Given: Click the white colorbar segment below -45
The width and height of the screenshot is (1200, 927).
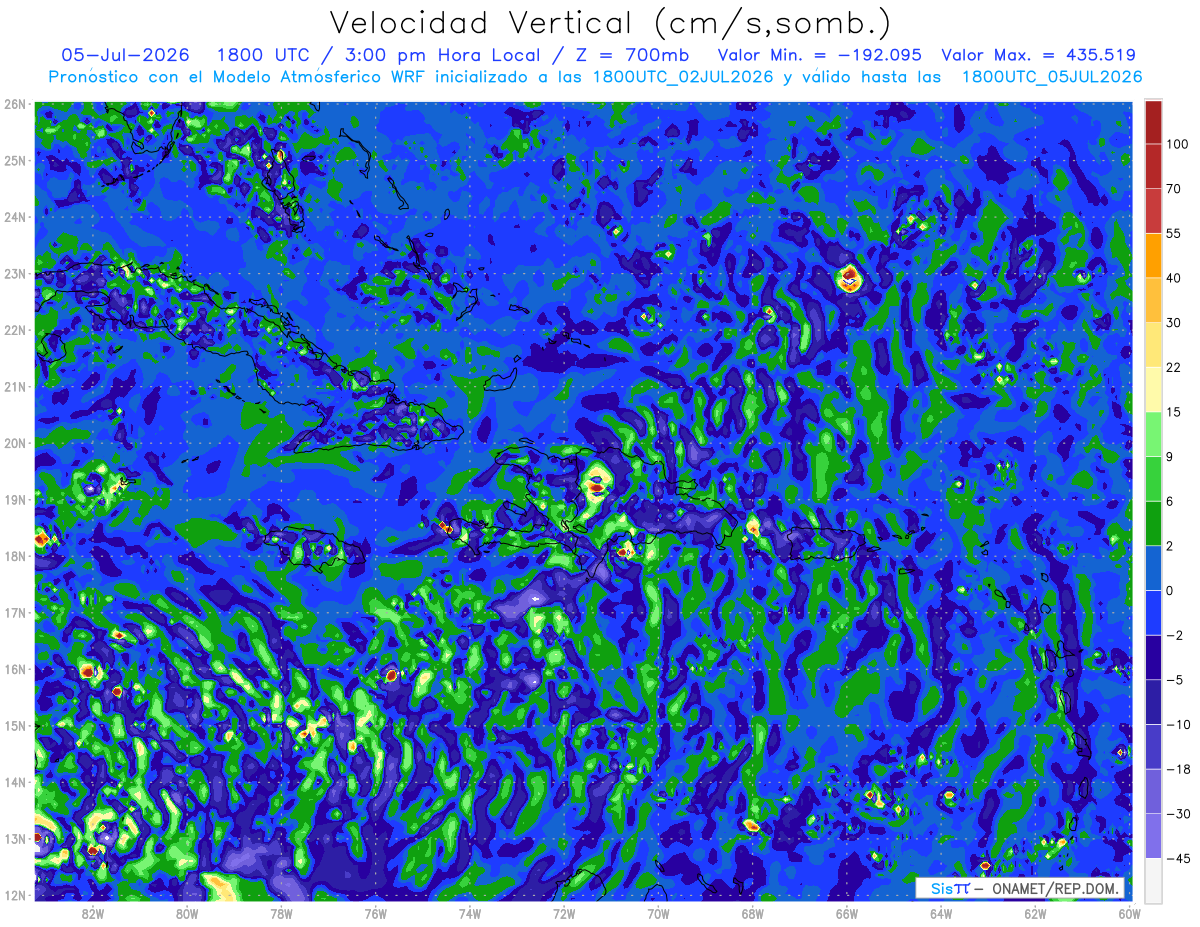Looking at the screenshot, I should [1153, 879].
